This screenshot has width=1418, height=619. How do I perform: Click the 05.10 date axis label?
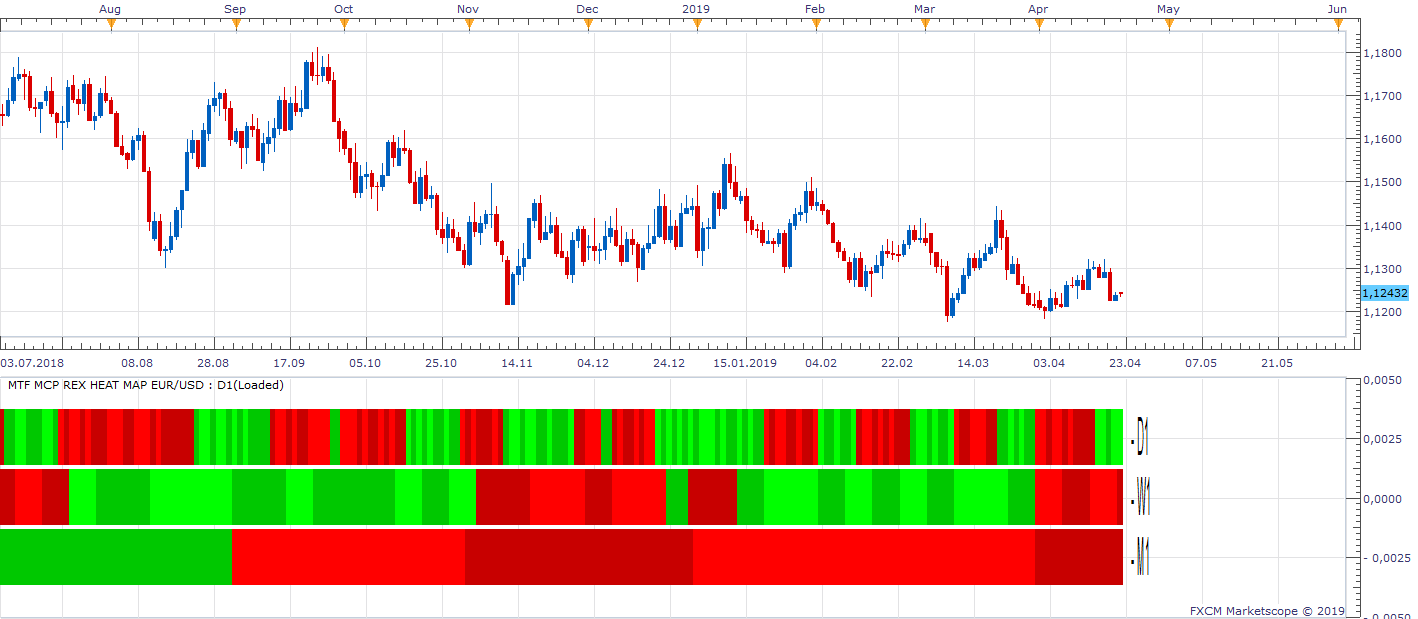(x=365, y=363)
